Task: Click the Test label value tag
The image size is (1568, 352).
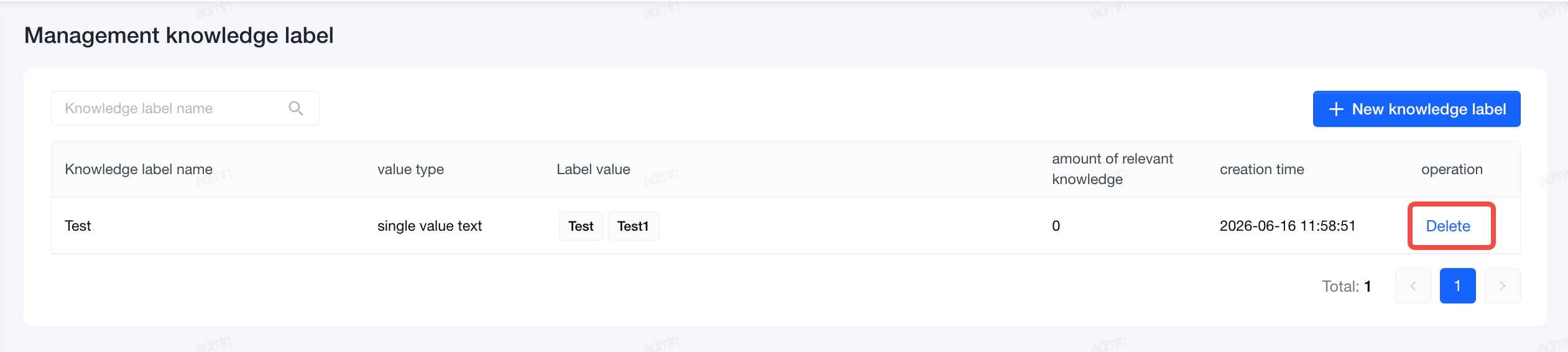Action: click(581, 226)
